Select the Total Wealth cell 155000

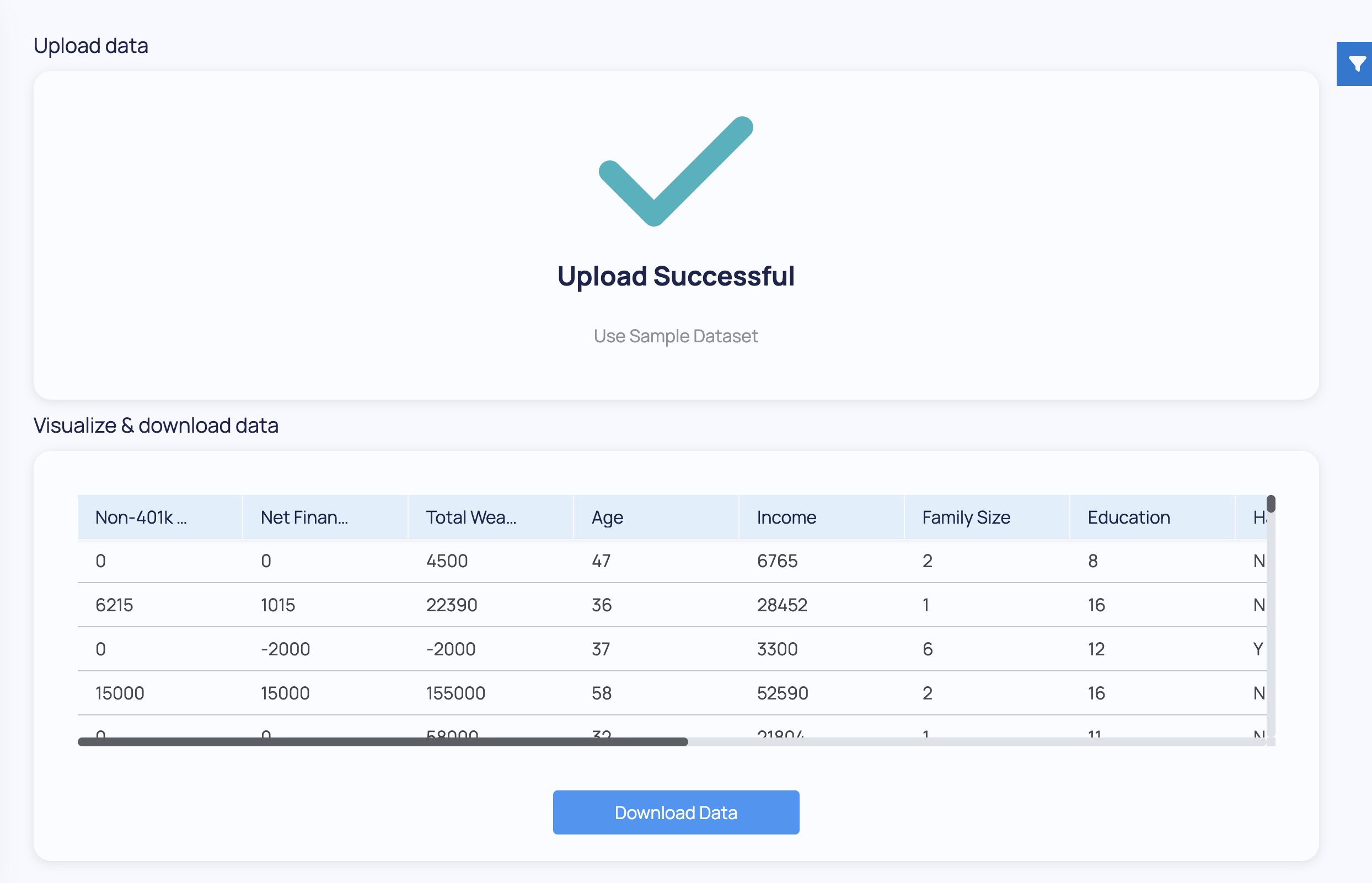coord(490,693)
